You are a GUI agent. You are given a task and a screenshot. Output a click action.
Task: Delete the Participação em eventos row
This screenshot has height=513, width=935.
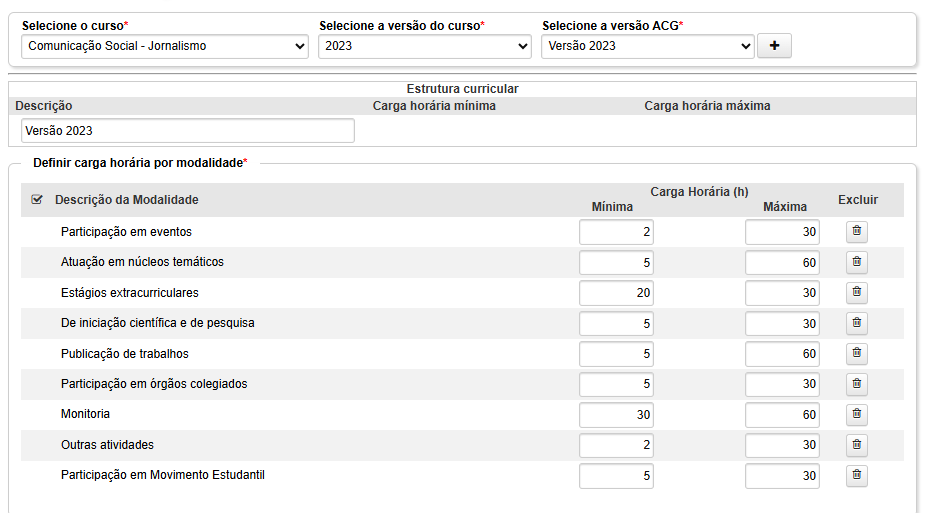[857, 232]
